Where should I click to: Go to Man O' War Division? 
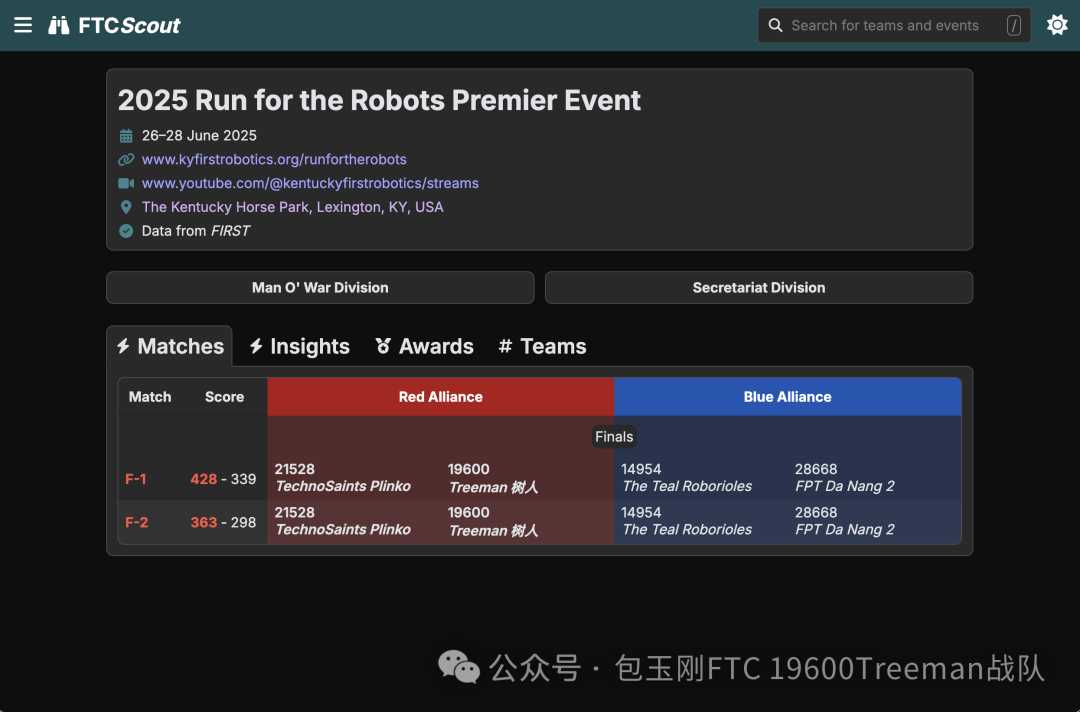(x=320, y=287)
